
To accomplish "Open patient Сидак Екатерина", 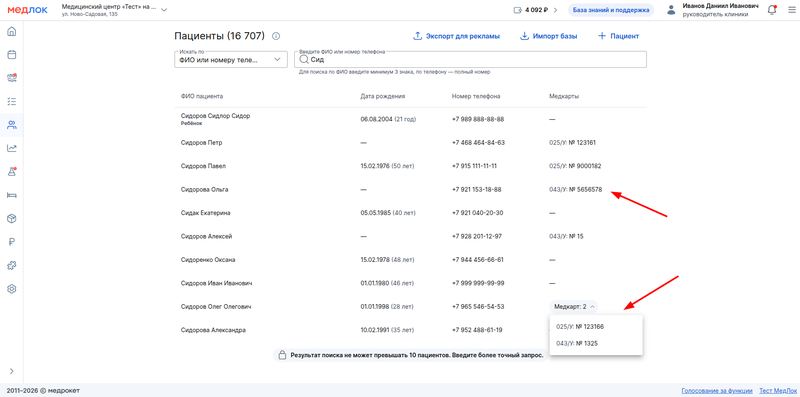I will (x=205, y=213).
